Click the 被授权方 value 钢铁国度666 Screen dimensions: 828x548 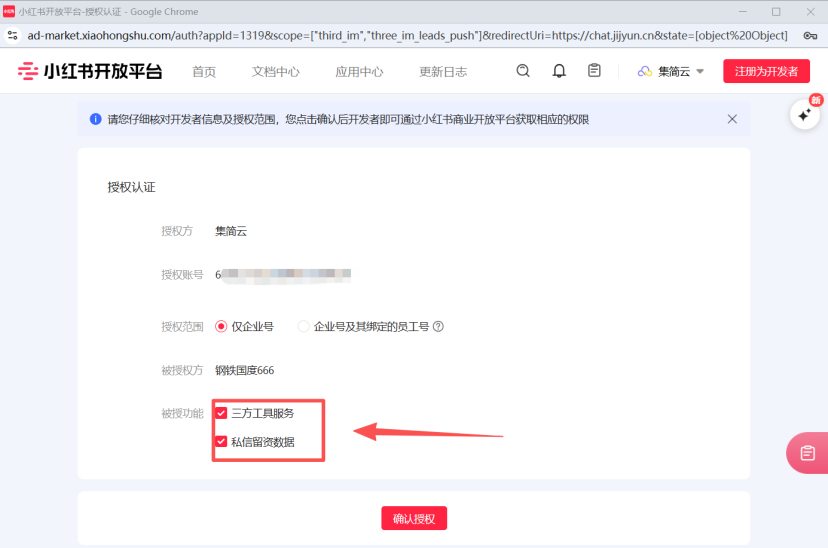click(244, 371)
